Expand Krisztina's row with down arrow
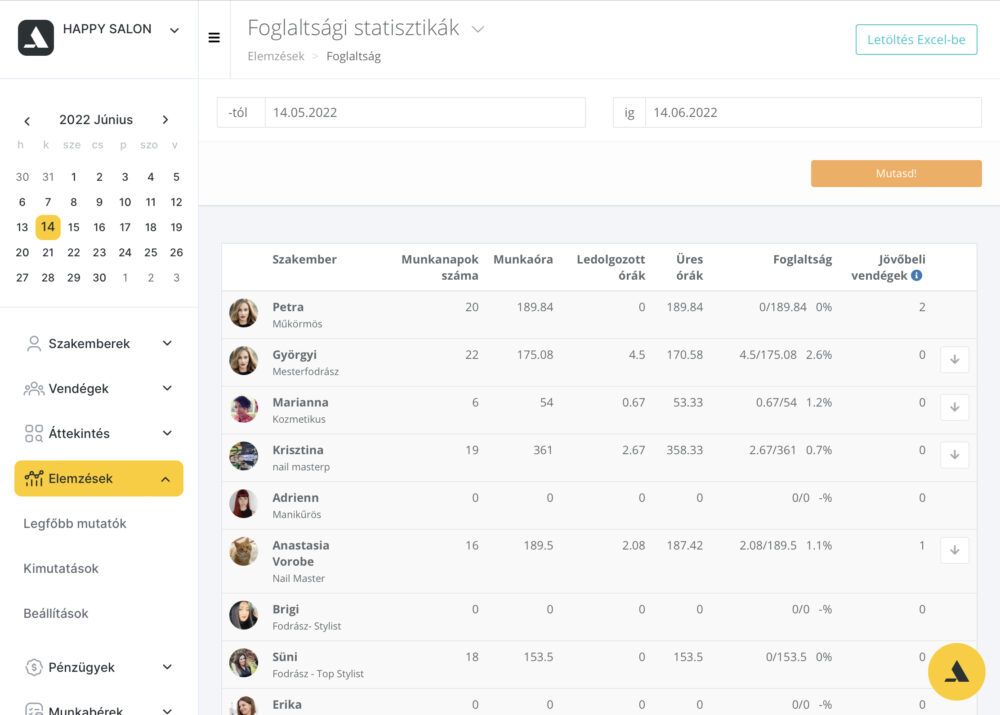The width and height of the screenshot is (1000, 715). tap(955, 455)
